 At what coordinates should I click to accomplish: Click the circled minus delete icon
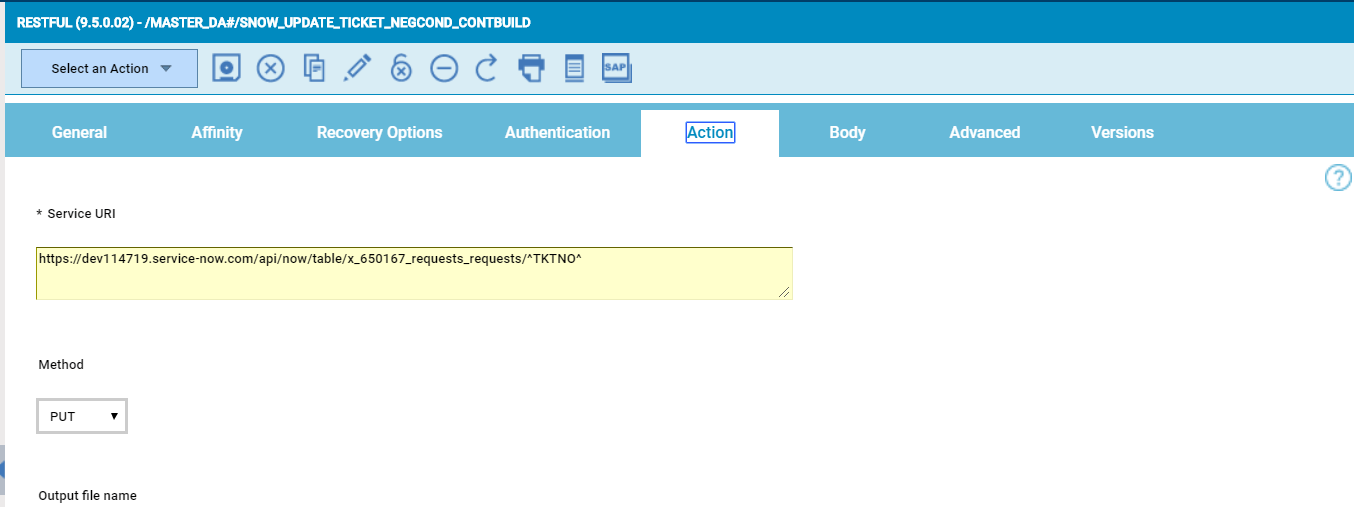pos(444,68)
